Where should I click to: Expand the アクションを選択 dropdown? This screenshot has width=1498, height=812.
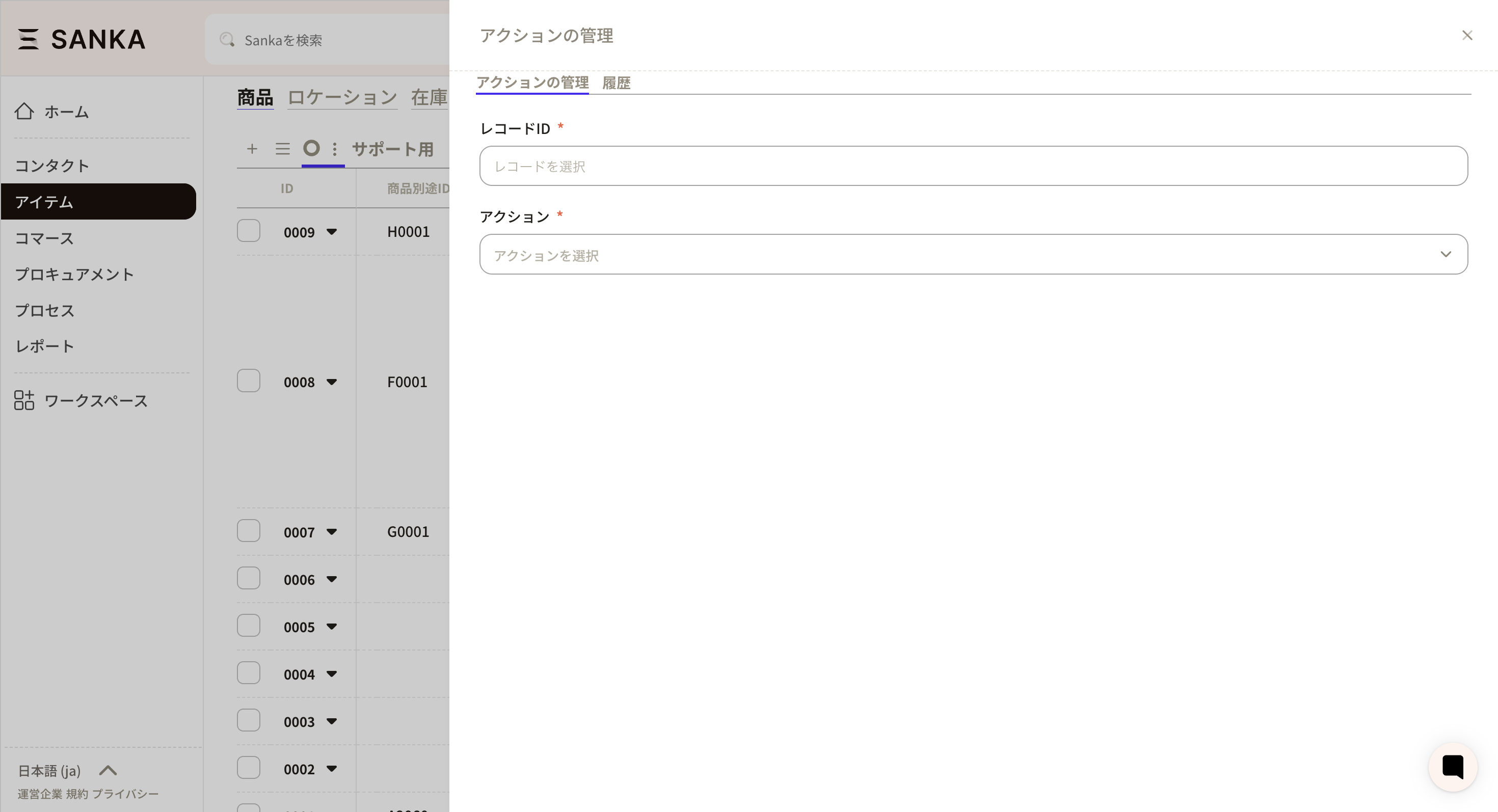pos(973,255)
